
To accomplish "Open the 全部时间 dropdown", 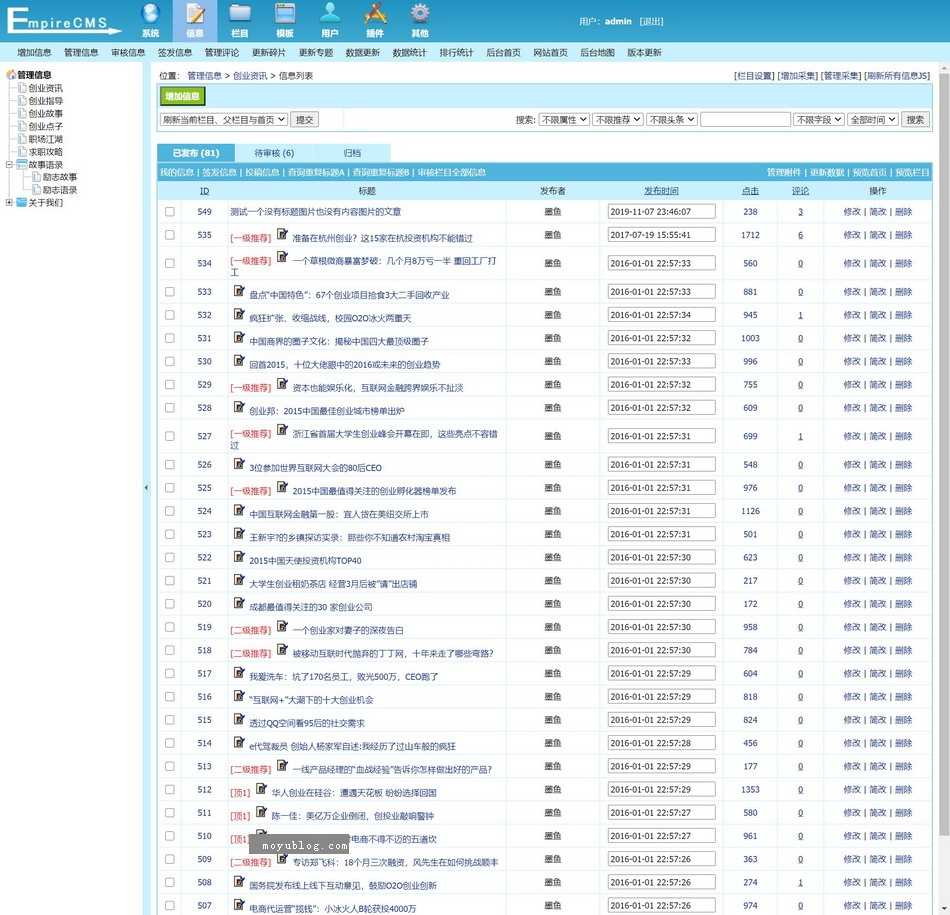I will point(872,119).
